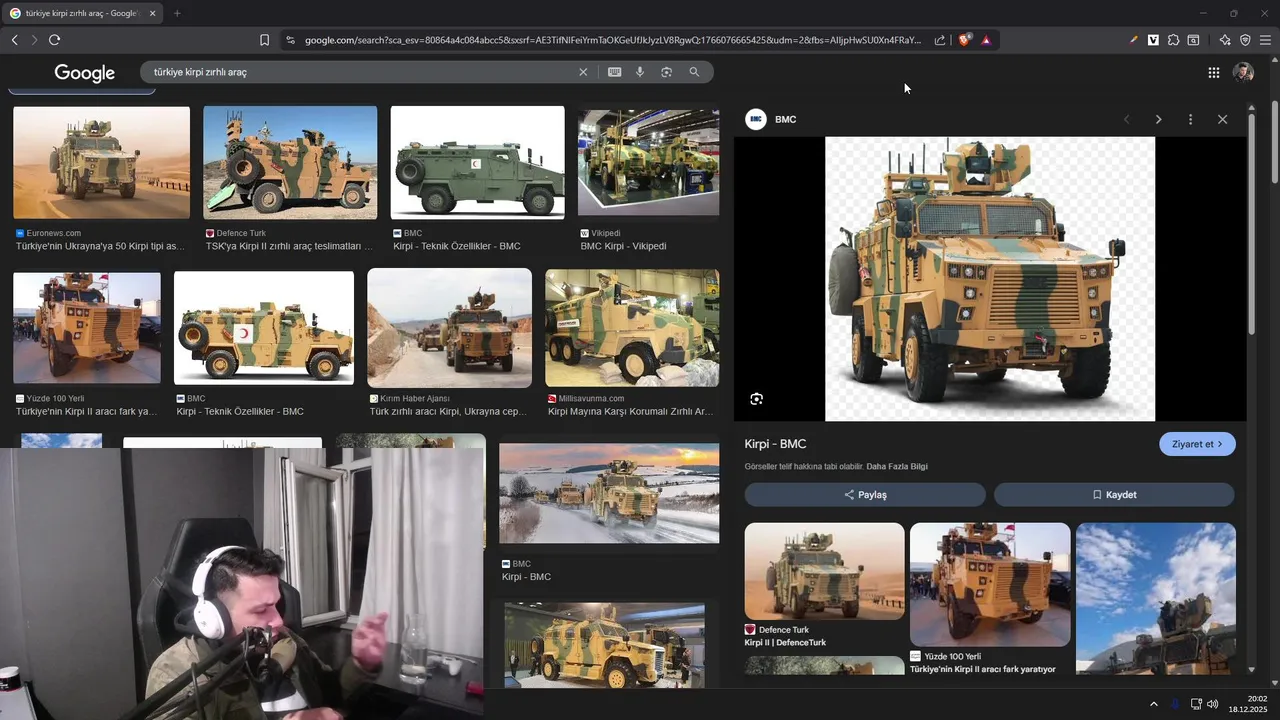Image resolution: width=1280 pixels, height=720 pixels.
Task: Open the Brave Rewards triangle icon
Action: (x=986, y=40)
